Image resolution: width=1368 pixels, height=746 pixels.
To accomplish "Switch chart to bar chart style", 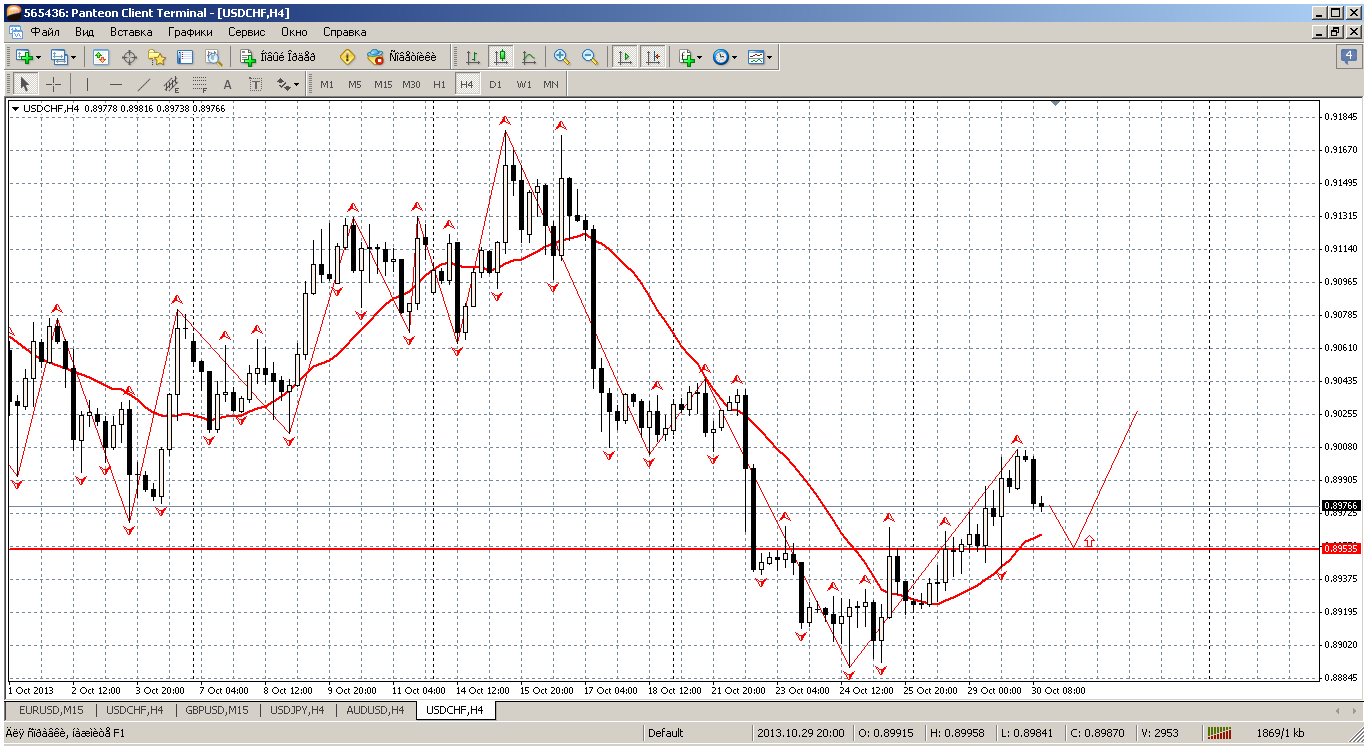I will click(472, 57).
